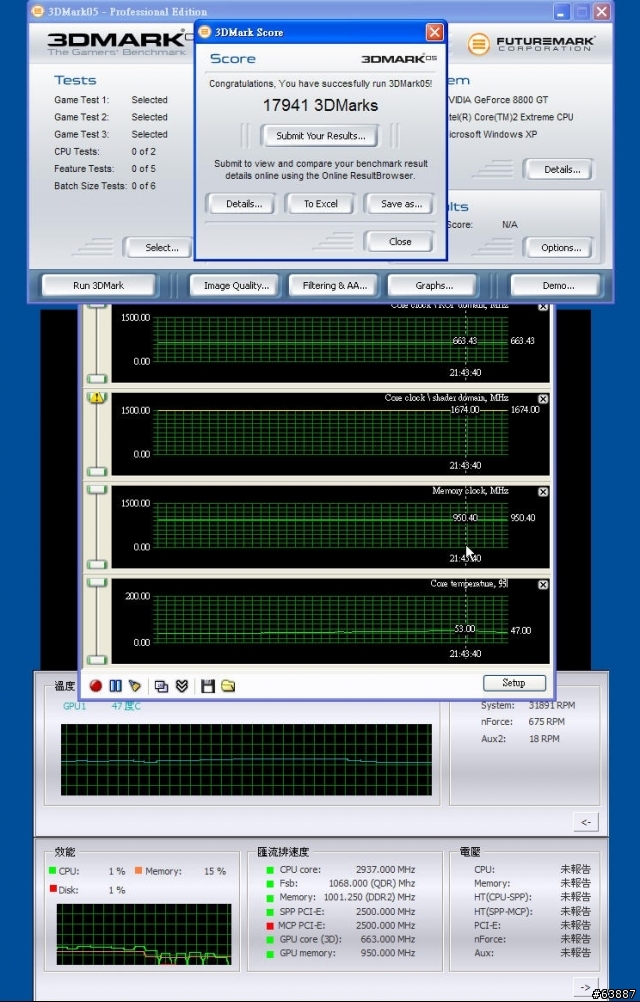Screen dimensions: 640x1002
Task: Click red MCP PCI-E indicator square
Action: 270,925
